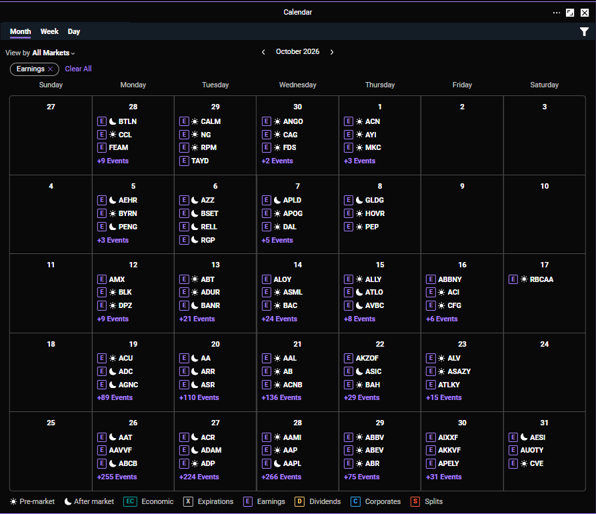
Task: Show +75 Events on October 29
Action: point(362,477)
